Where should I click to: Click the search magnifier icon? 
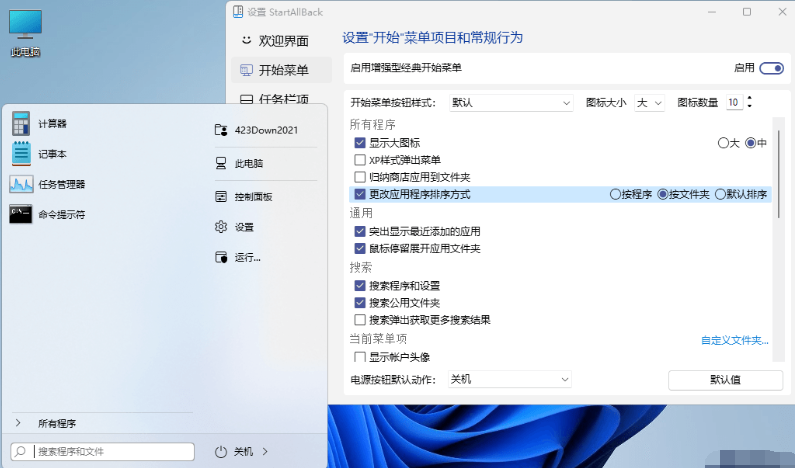point(20,451)
